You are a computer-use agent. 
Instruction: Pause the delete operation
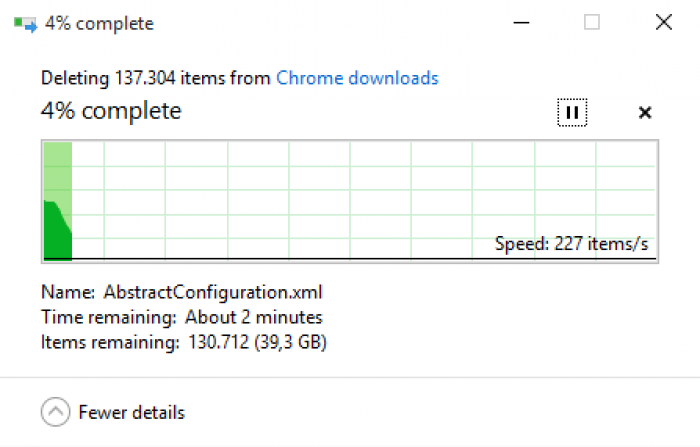[x=572, y=113]
